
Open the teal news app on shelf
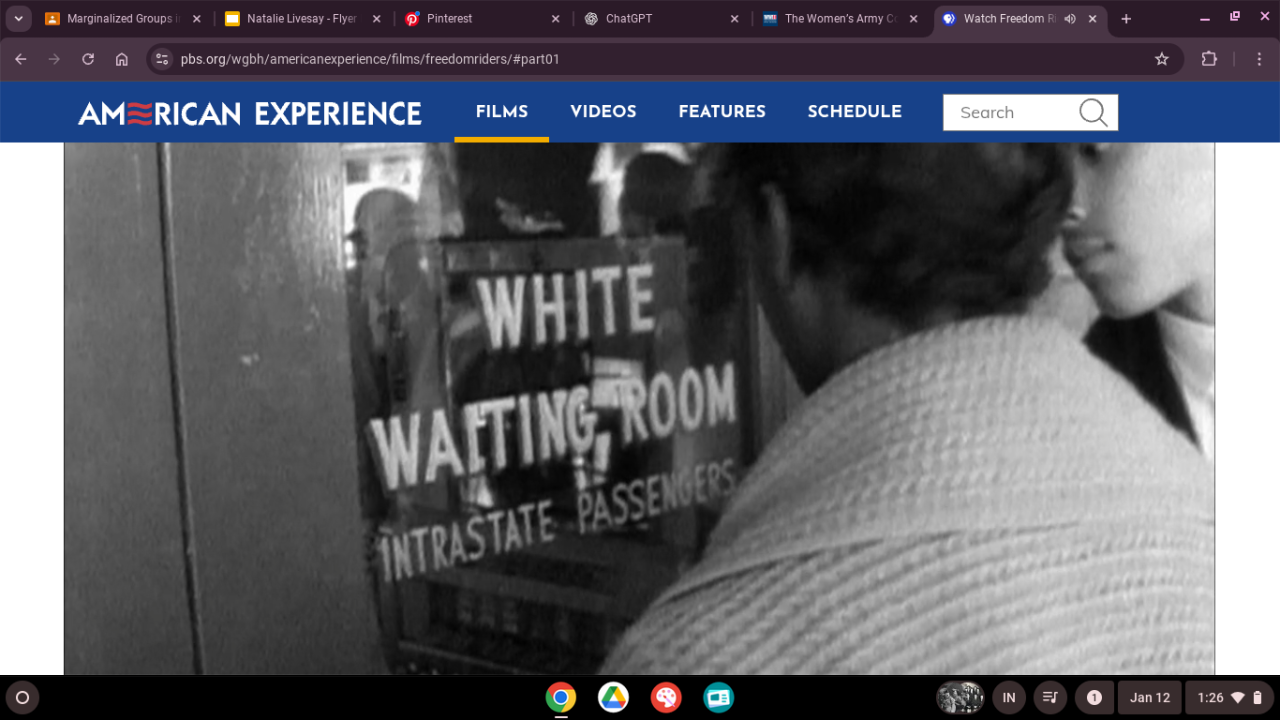(718, 697)
